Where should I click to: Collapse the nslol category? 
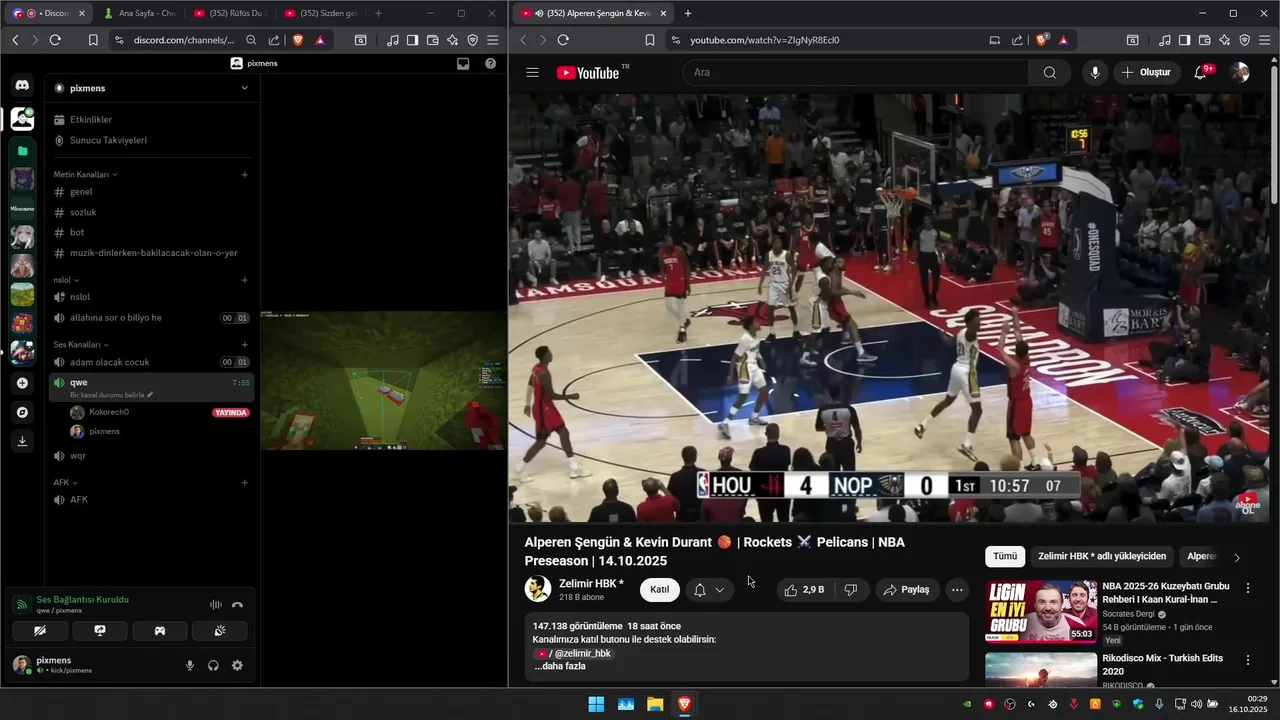point(66,280)
